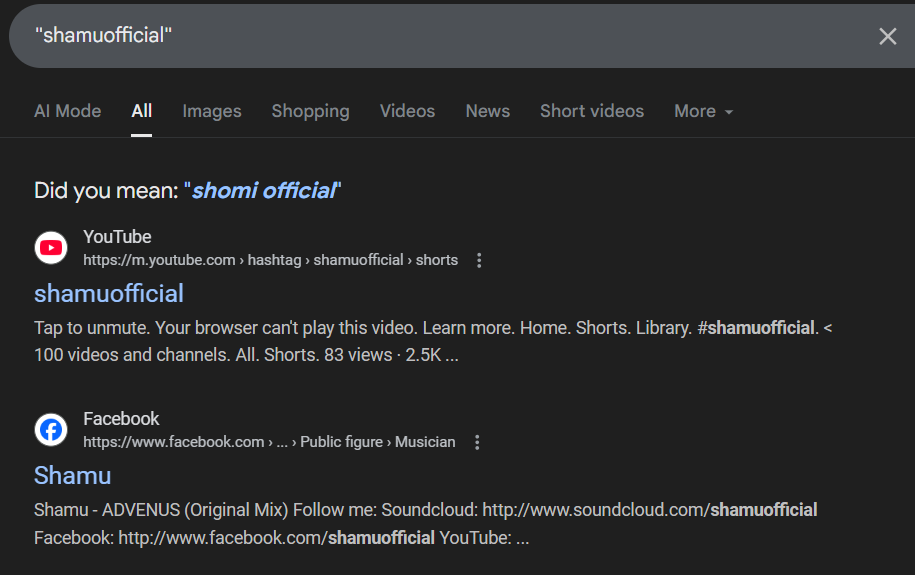Open the three-dot menu for the Facebook result
Image resolution: width=915 pixels, height=575 pixels.
pyautogui.click(x=477, y=442)
